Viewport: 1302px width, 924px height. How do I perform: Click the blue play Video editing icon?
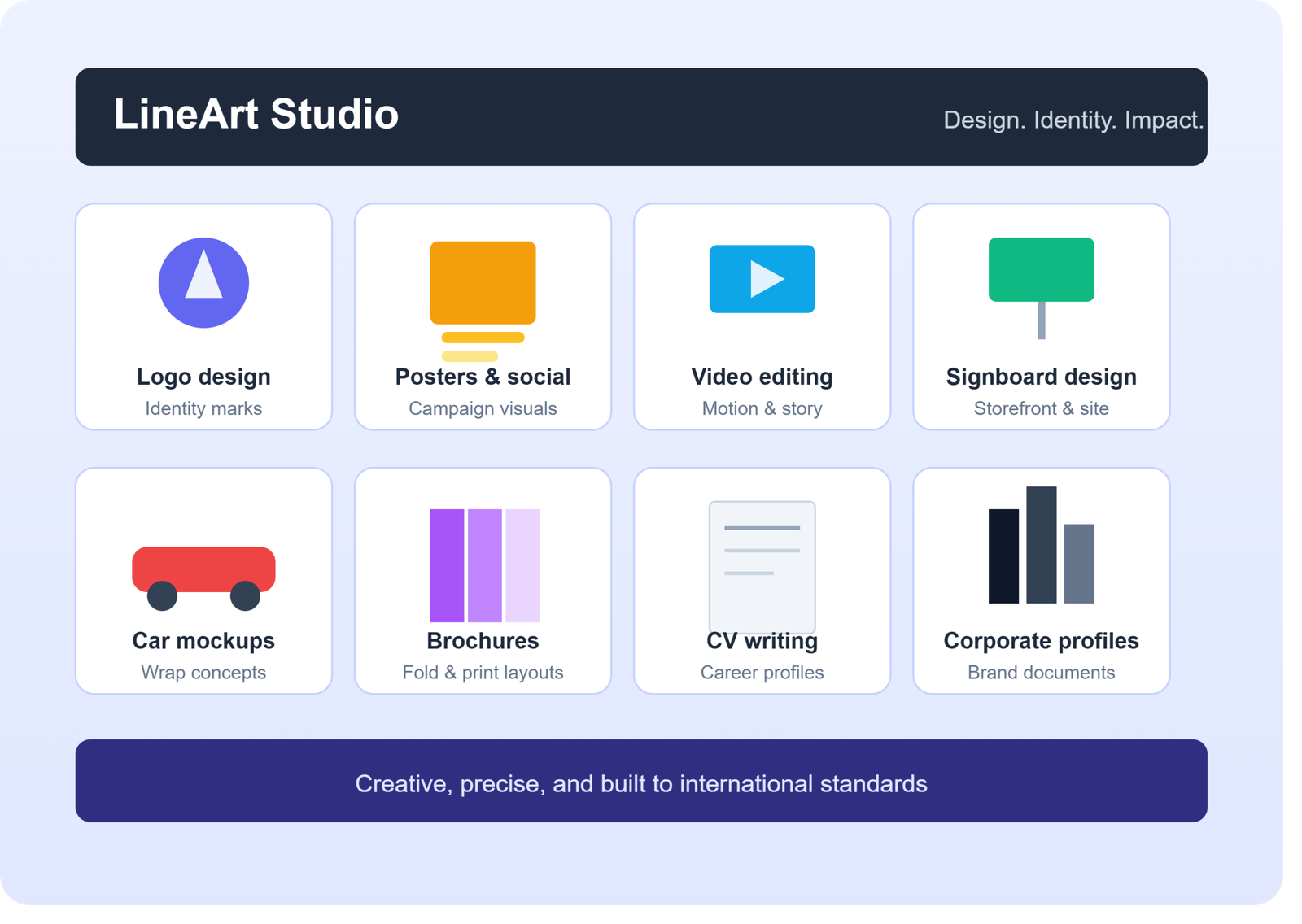click(x=762, y=279)
